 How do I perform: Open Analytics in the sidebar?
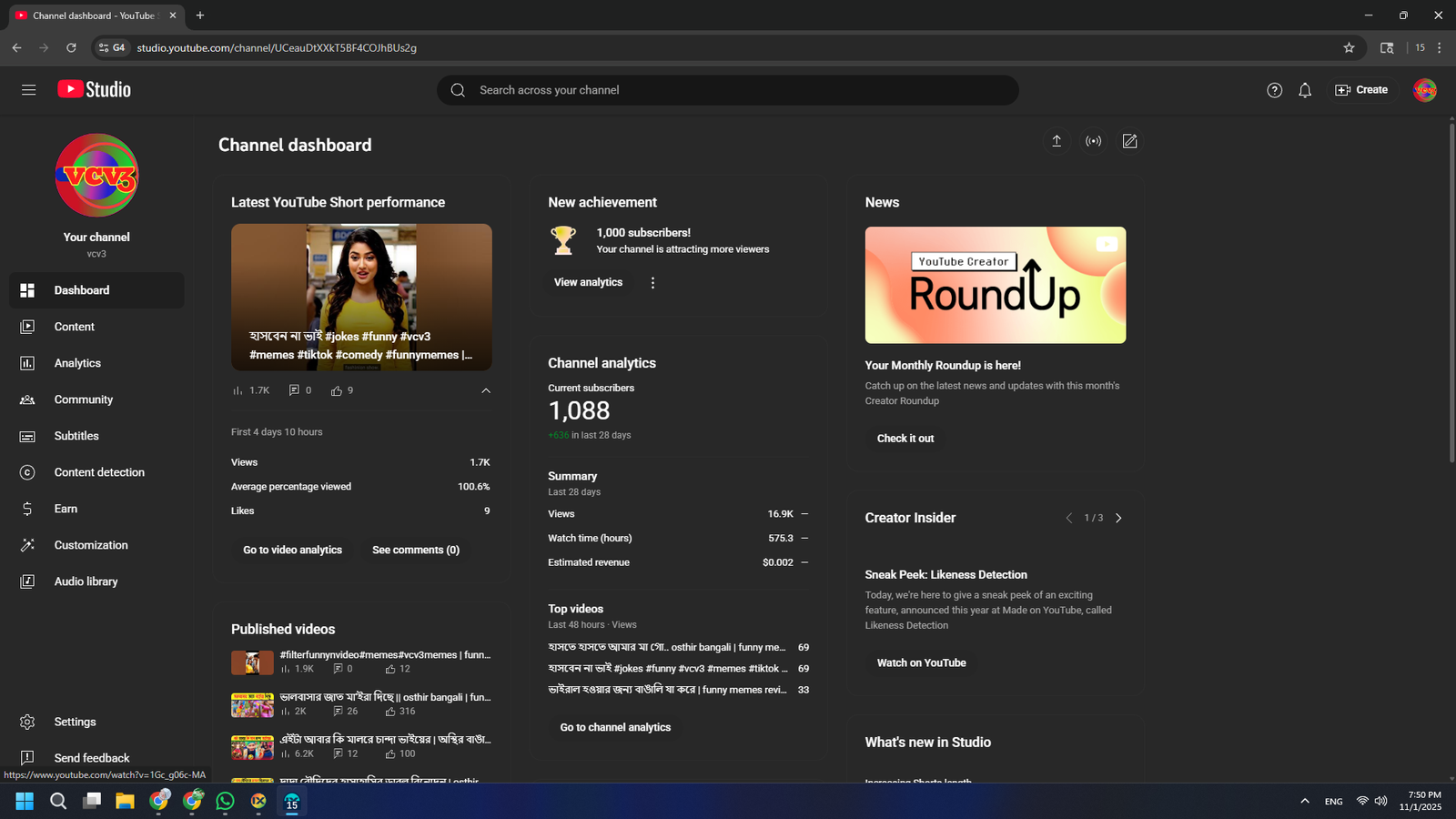[77, 363]
